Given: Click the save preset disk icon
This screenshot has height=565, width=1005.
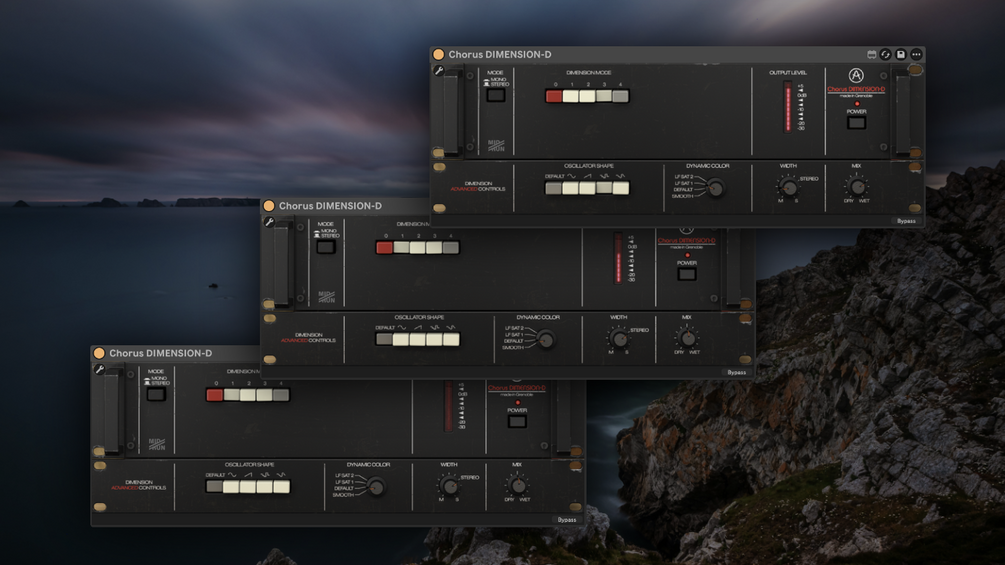Looking at the screenshot, I should 901,54.
